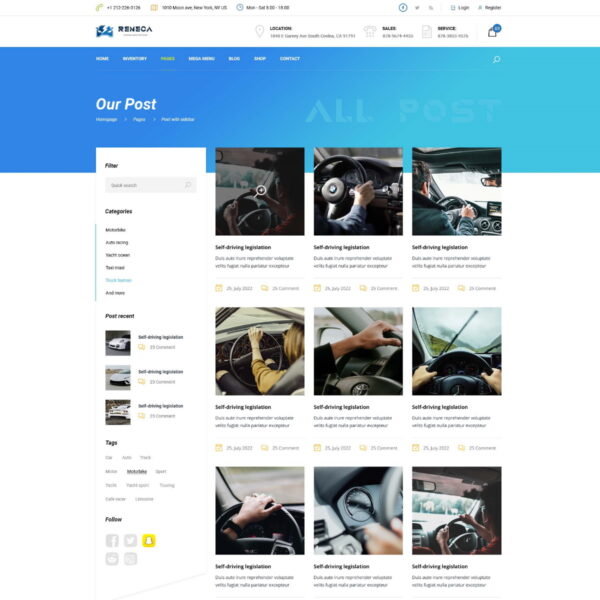Open the shopping cart icon in header
The height and width of the screenshot is (600, 600).
[492, 32]
